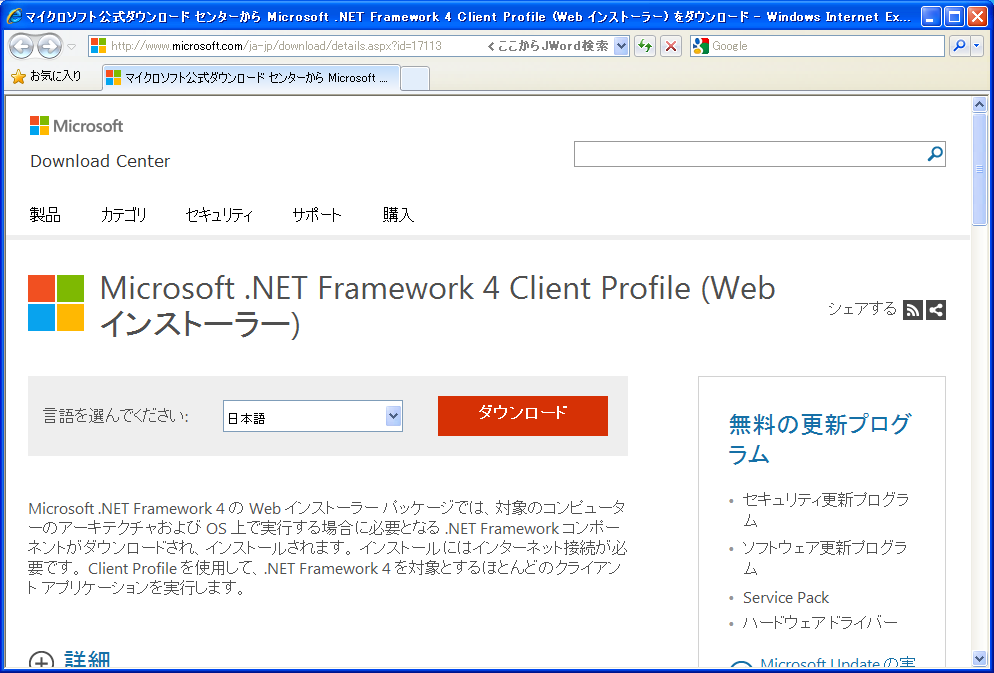The width and height of the screenshot is (994, 673).
Task: Click the Microsoft favicon in the address bar
Action: [x=98, y=46]
